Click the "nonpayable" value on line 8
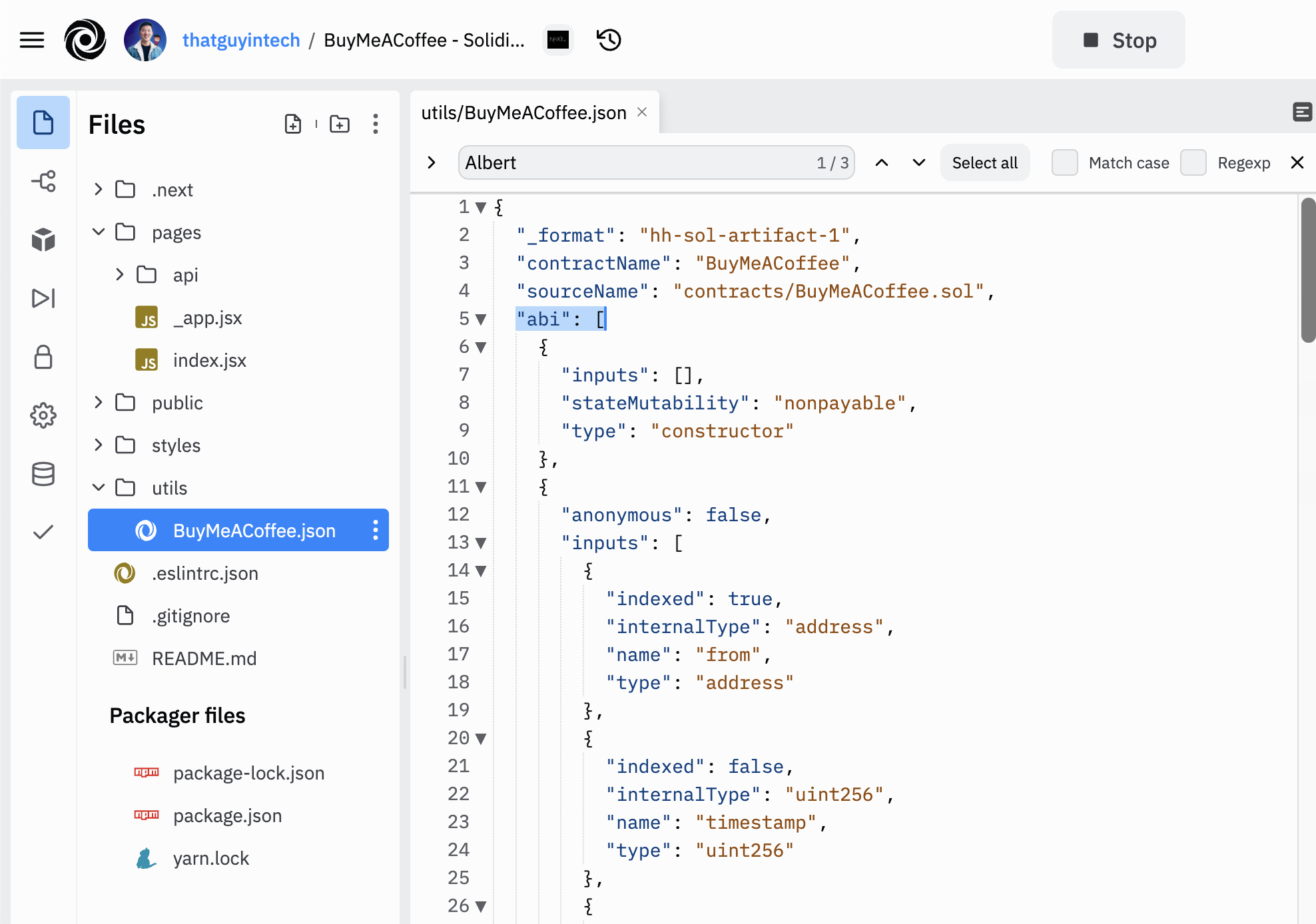Screen dimensions: 1316x924 point(840,403)
